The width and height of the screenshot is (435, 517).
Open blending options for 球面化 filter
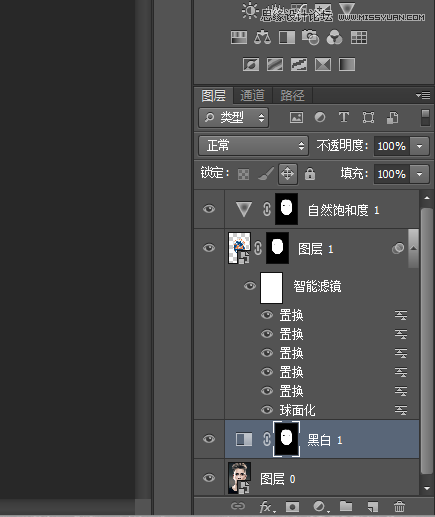pyautogui.click(x=401, y=410)
